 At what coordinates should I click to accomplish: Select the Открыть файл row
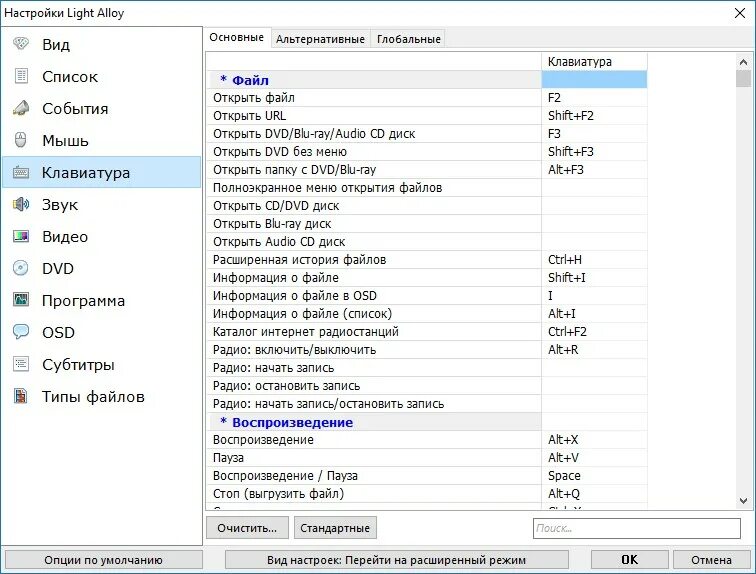pyautogui.click(x=427, y=98)
